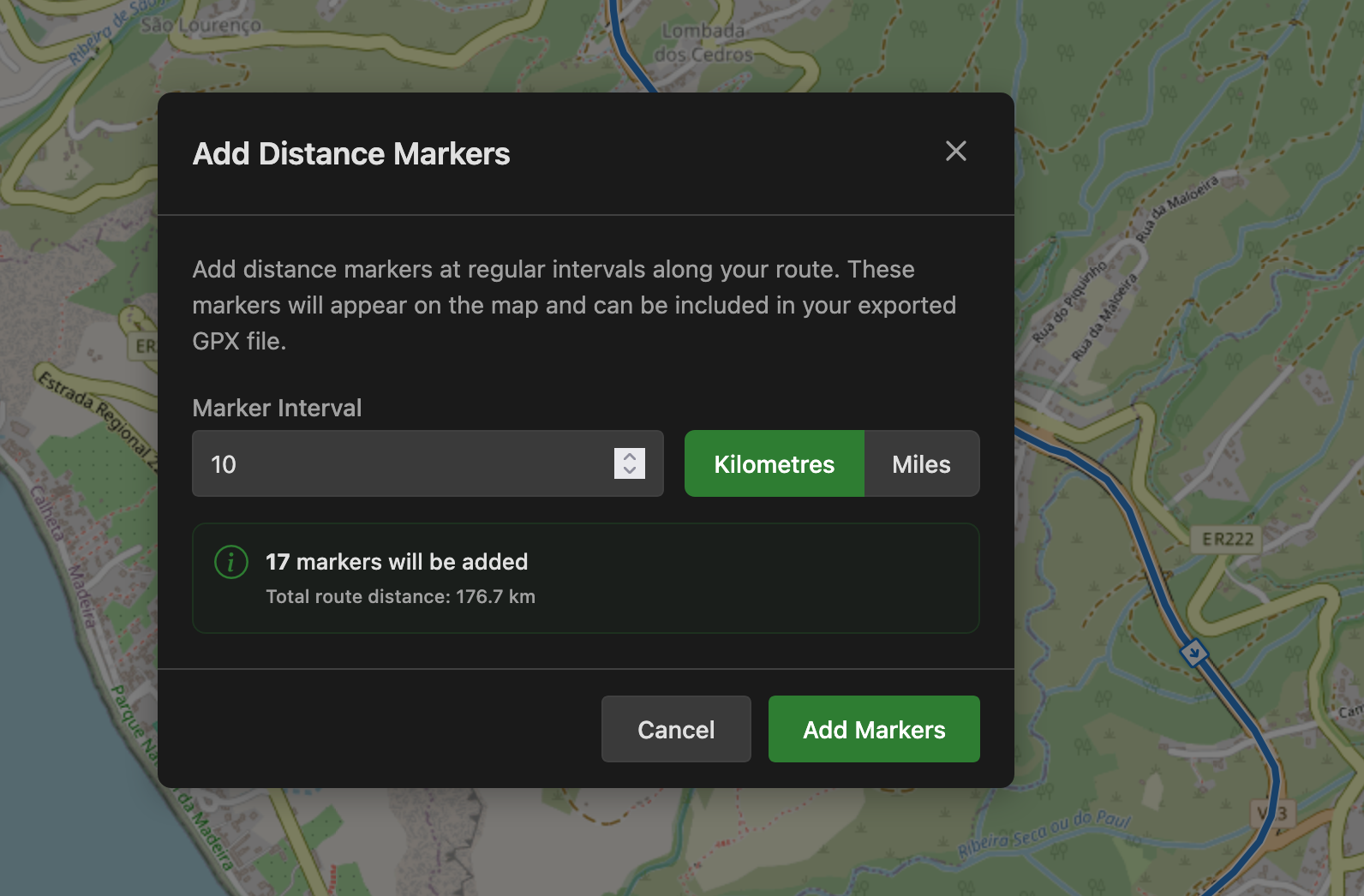Click the Add Distance Markers title

coord(351,153)
